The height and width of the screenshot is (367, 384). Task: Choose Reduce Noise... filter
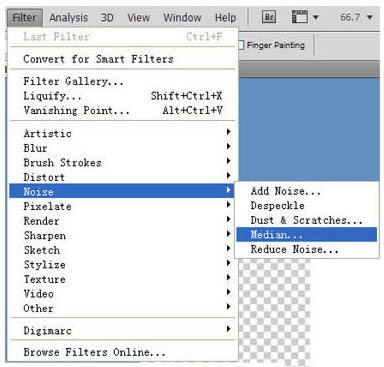[x=307, y=249]
